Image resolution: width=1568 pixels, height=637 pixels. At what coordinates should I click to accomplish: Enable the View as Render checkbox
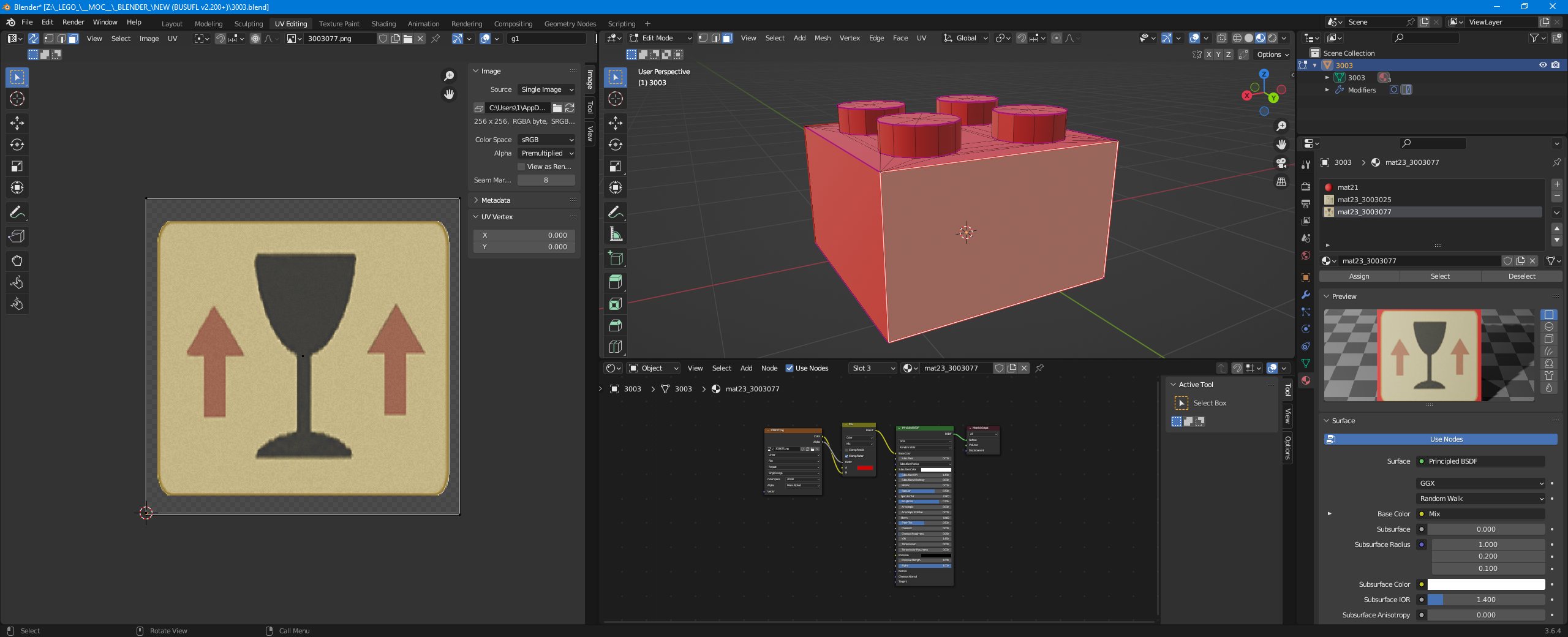tap(521, 167)
